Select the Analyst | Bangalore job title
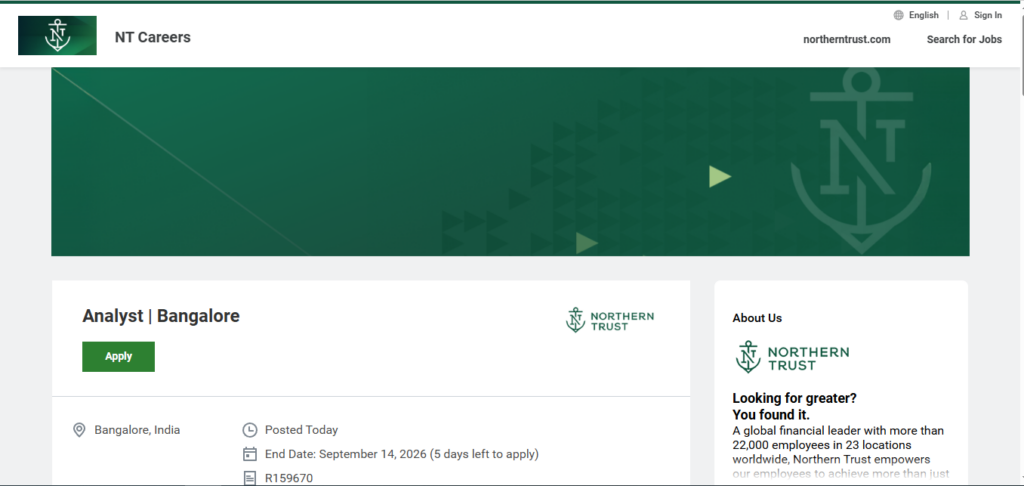 click(161, 316)
